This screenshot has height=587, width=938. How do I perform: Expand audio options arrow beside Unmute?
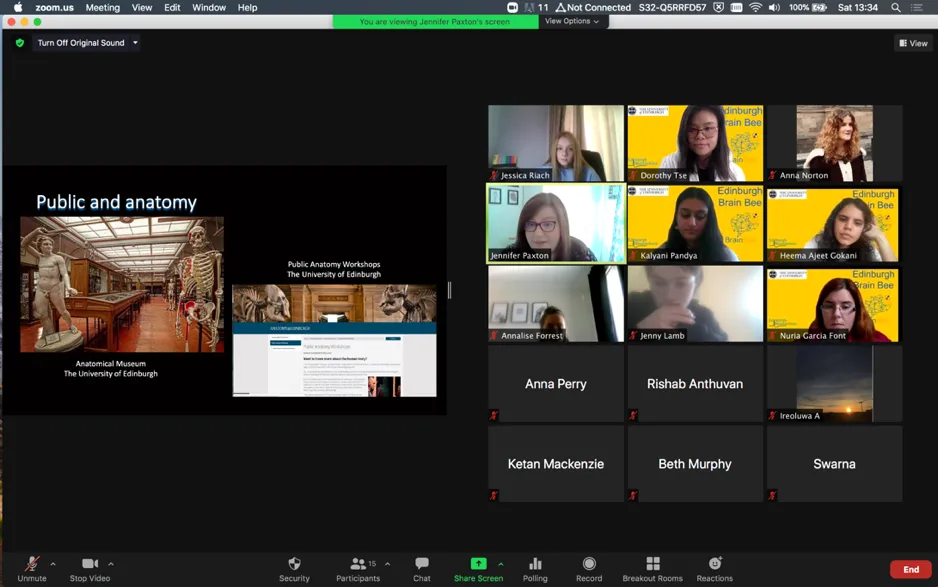point(53,564)
